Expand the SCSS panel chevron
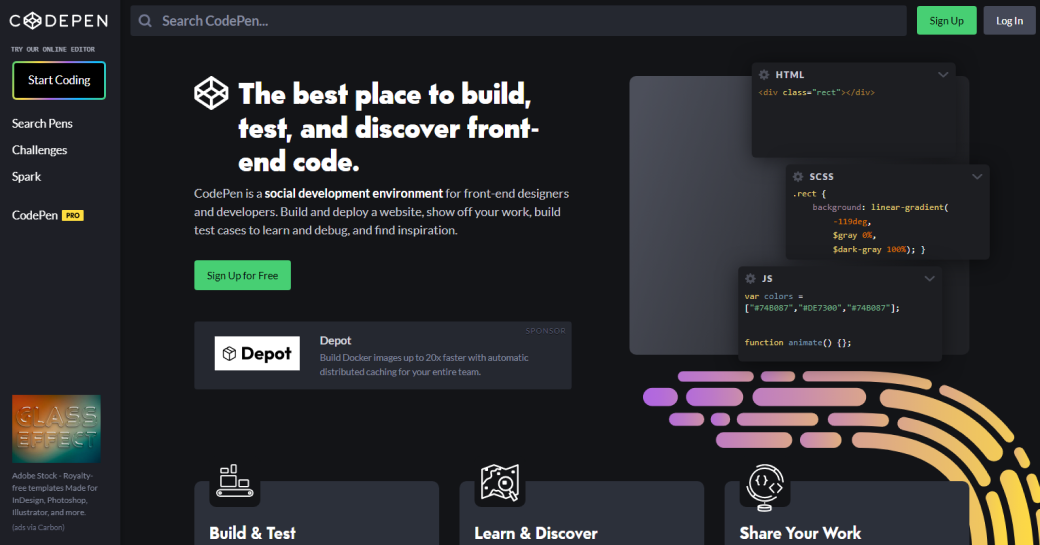 [977, 176]
